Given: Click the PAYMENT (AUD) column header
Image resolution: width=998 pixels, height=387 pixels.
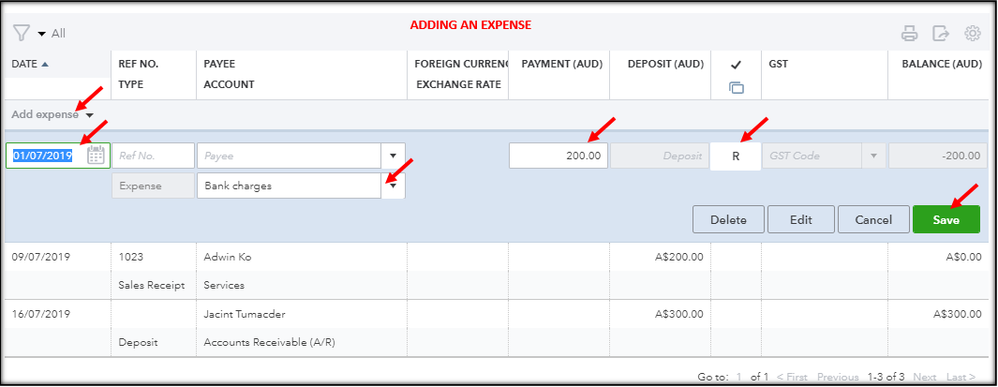Looking at the screenshot, I should pos(561,64).
